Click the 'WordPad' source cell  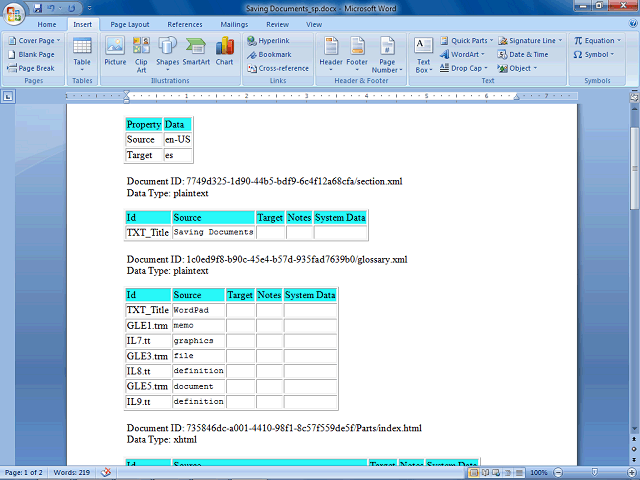(x=198, y=310)
